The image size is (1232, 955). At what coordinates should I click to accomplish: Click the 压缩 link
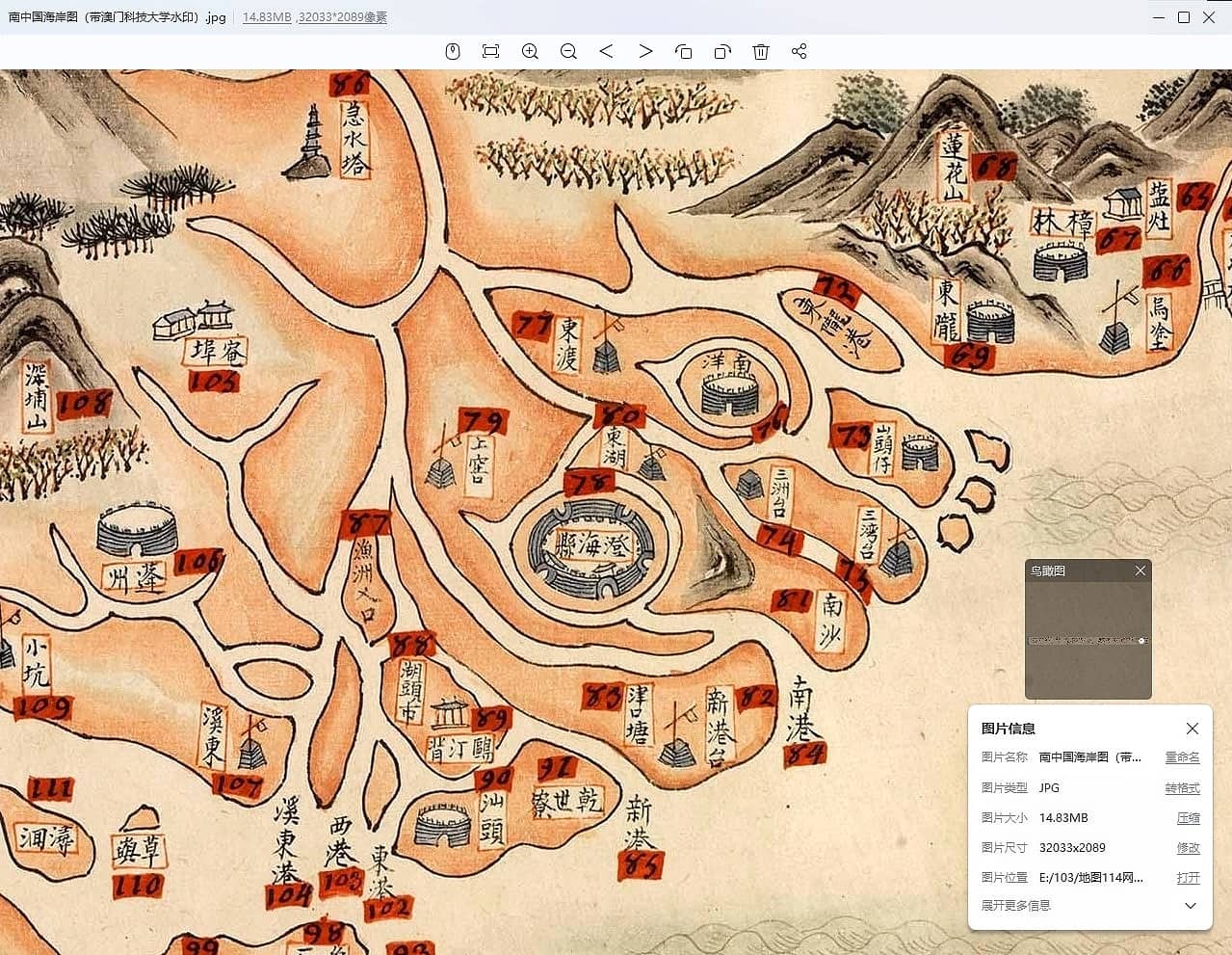[1189, 818]
